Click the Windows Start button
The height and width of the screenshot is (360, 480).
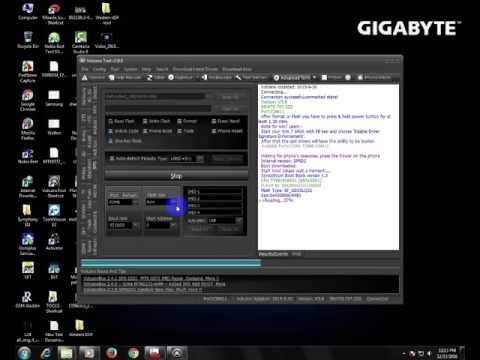[x=24, y=353]
